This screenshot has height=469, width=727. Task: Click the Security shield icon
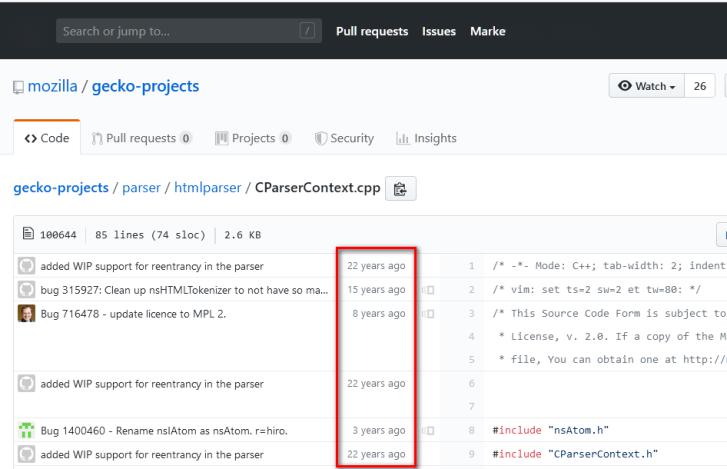[x=320, y=138]
